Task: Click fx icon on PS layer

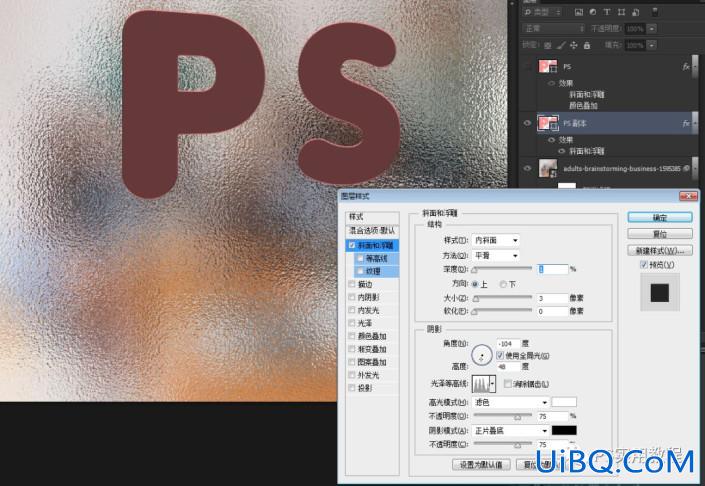Action: click(x=686, y=67)
